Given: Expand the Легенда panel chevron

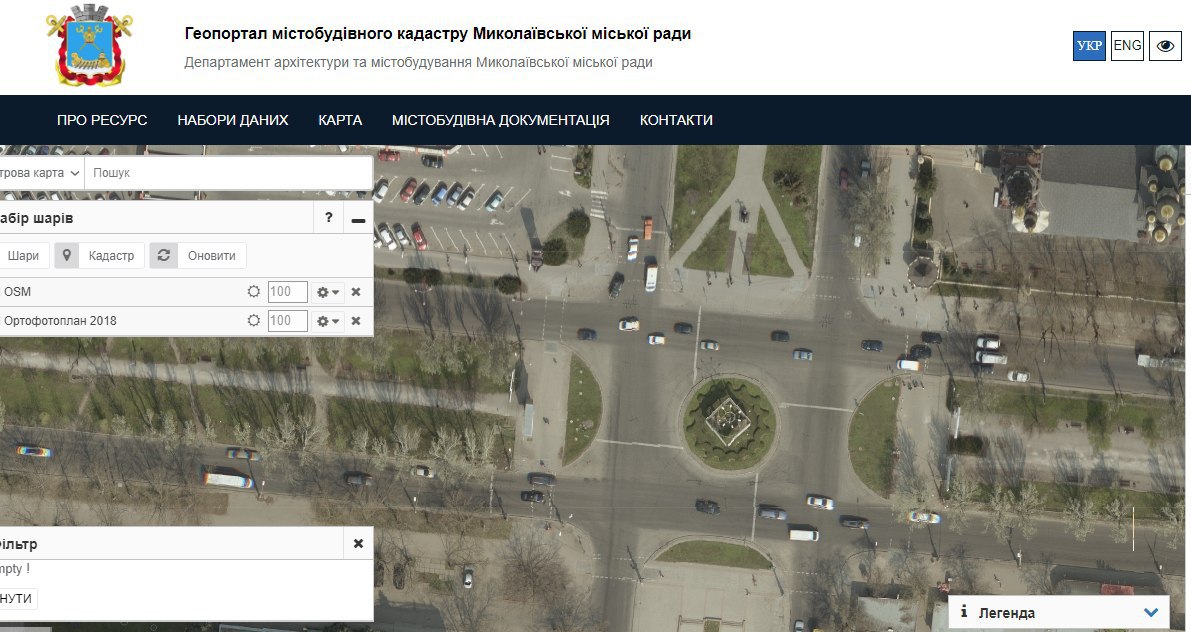Looking at the screenshot, I should point(1151,612).
